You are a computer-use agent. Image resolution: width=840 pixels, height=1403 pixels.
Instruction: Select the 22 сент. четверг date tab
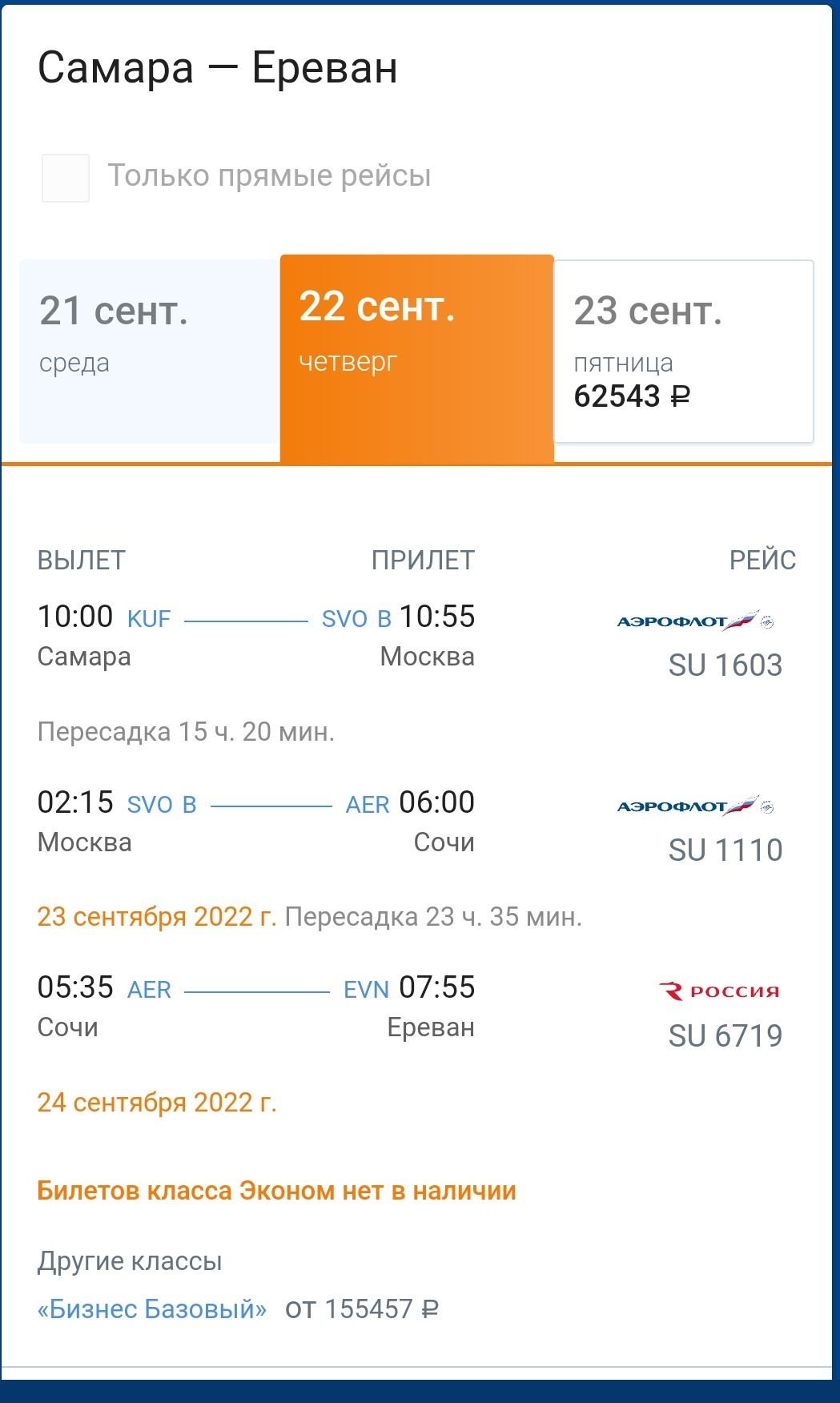[417, 358]
